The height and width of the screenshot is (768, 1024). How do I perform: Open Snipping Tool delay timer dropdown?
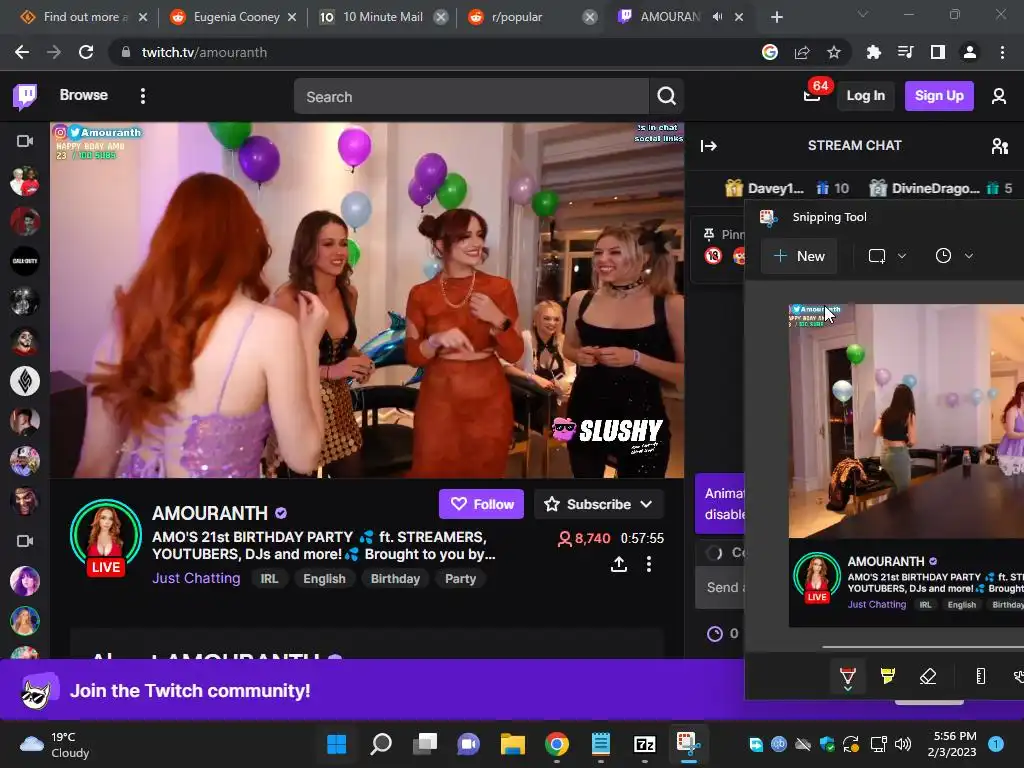click(x=969, y=256)
